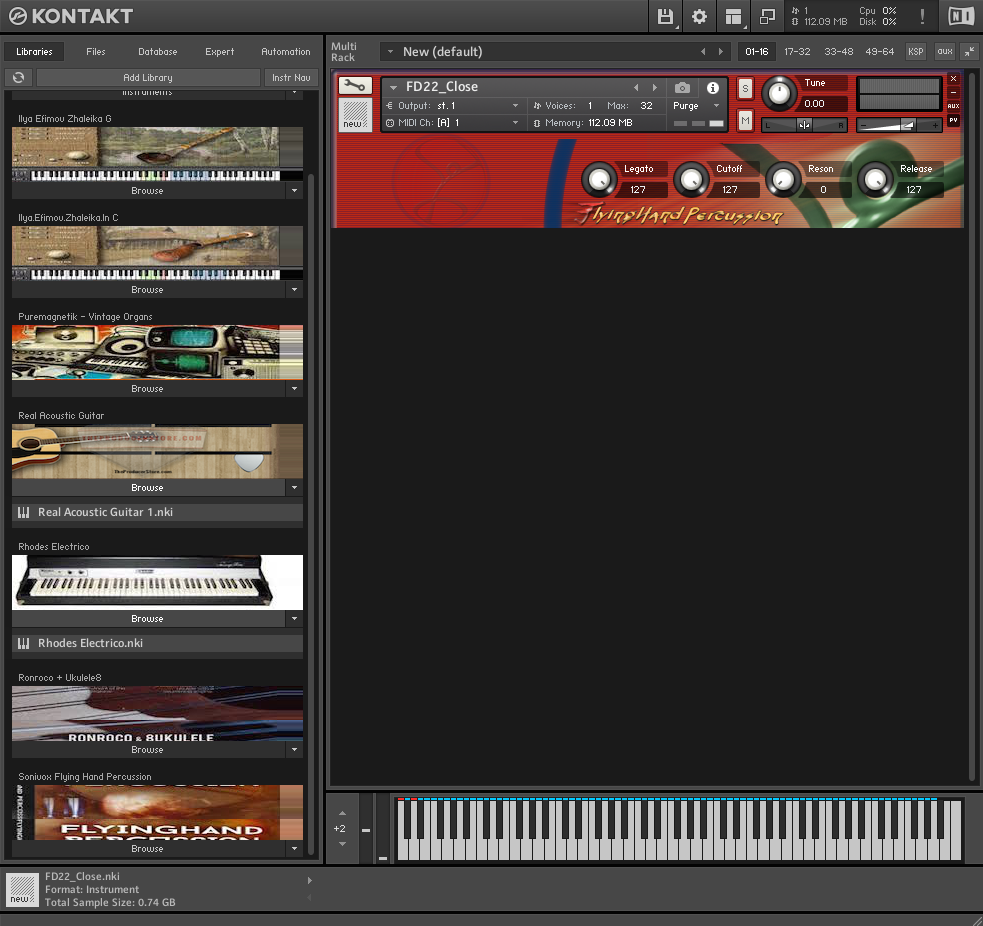Go to previous multi rack preset arrow

(703, 52)
